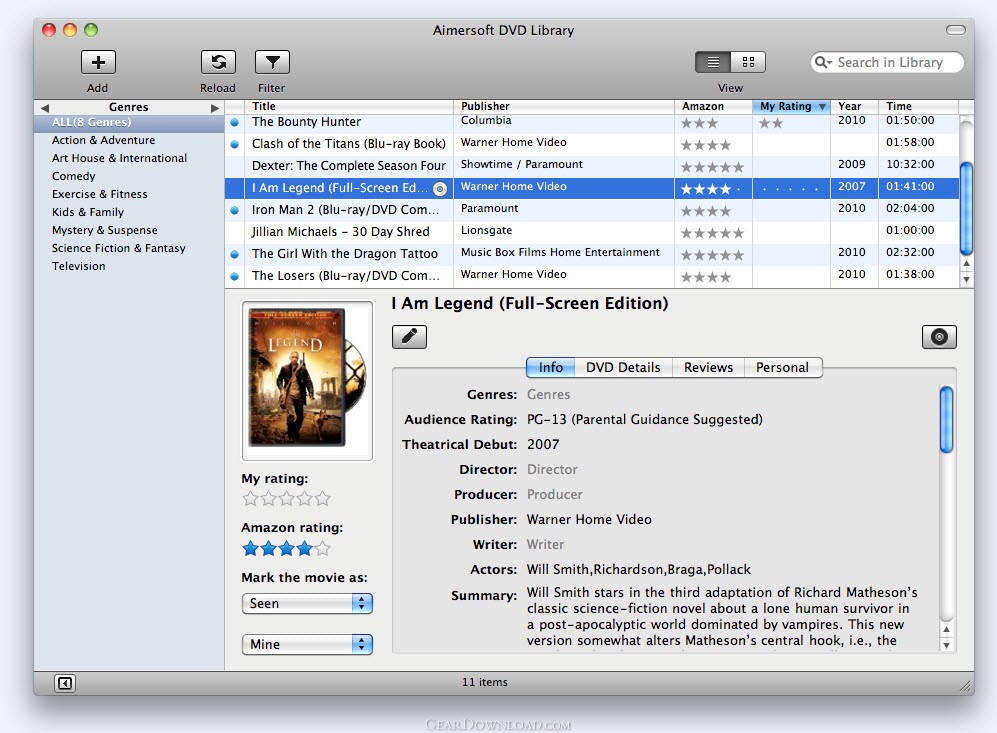Viewport: 997px width, 733px height.
Task: Set My rating stars in detail panel
Action: tap(287, 498)
